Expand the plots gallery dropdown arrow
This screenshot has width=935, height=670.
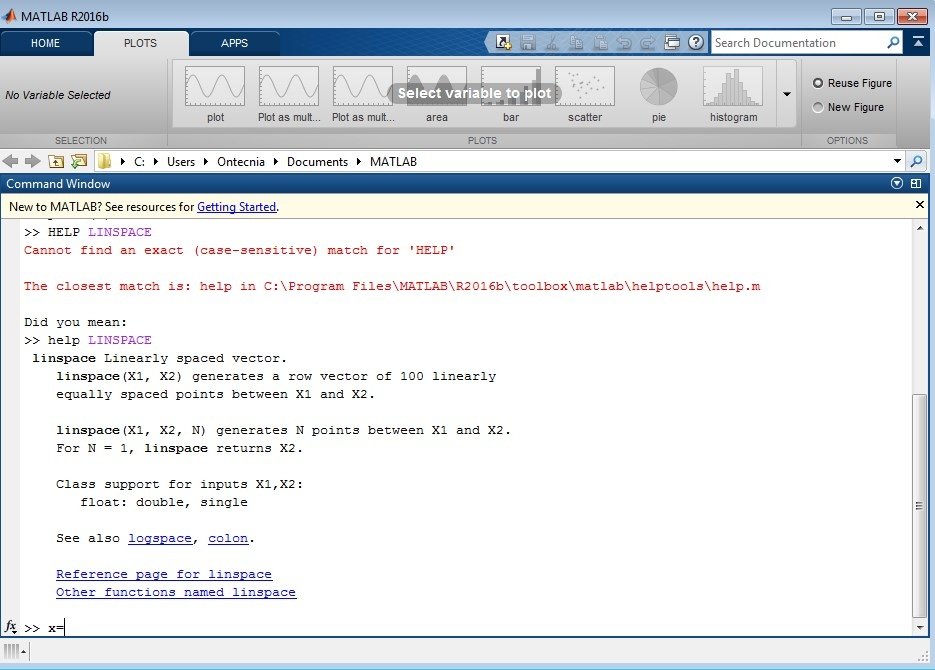[787, 94]
